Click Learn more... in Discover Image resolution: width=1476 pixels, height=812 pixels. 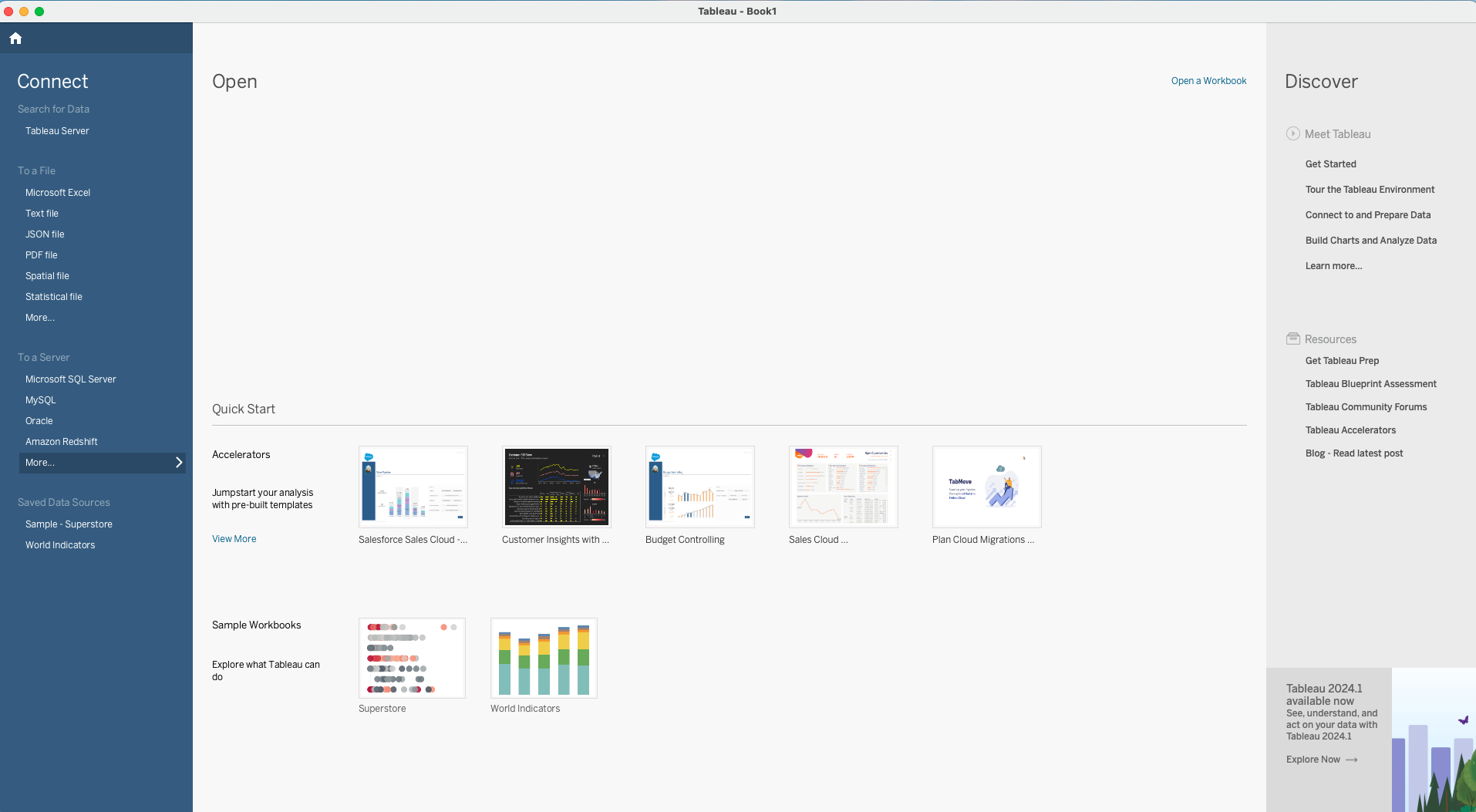click(x=1333, y=266)
